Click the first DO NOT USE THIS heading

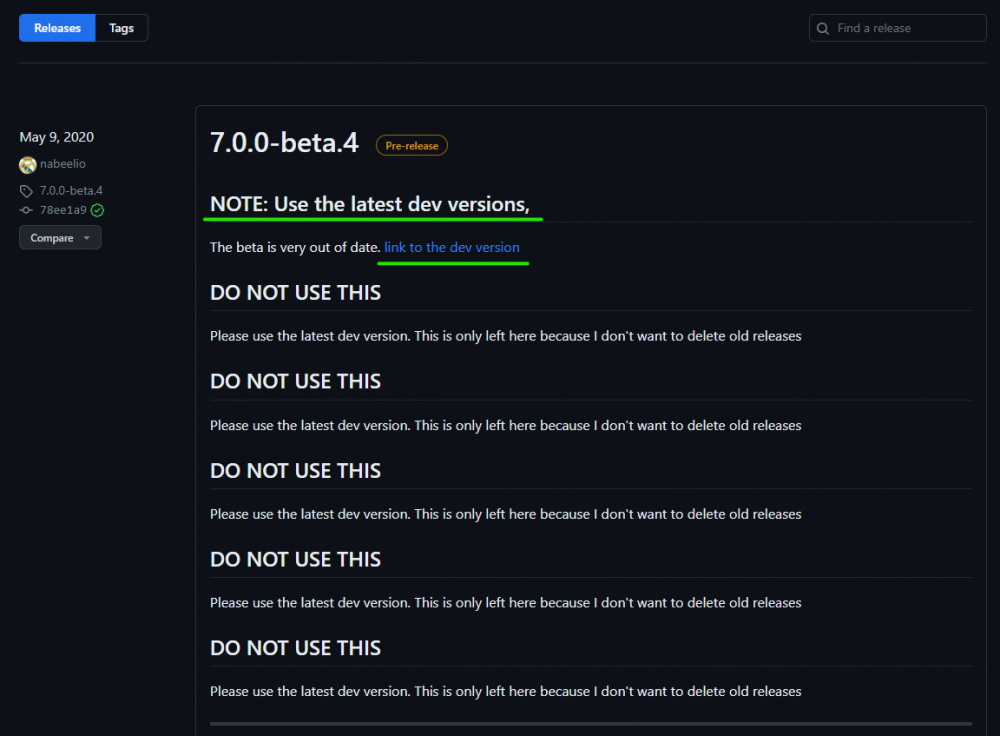pyautogui.click(x=295, y=293)
